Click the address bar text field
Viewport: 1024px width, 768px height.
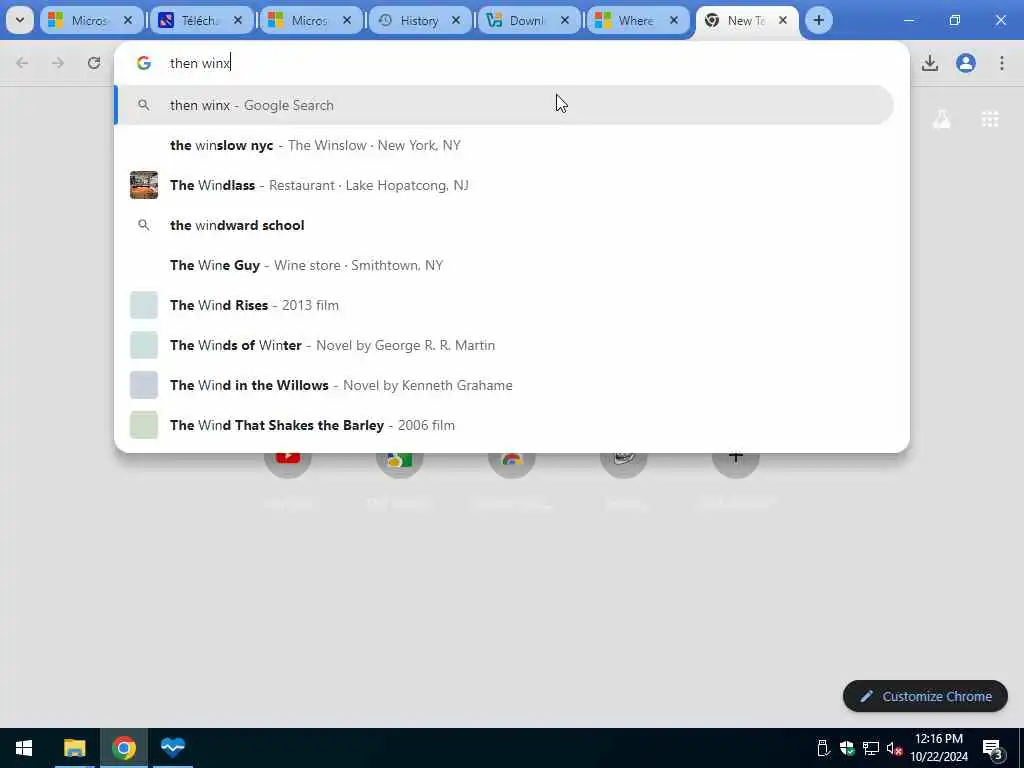(511, 63)
